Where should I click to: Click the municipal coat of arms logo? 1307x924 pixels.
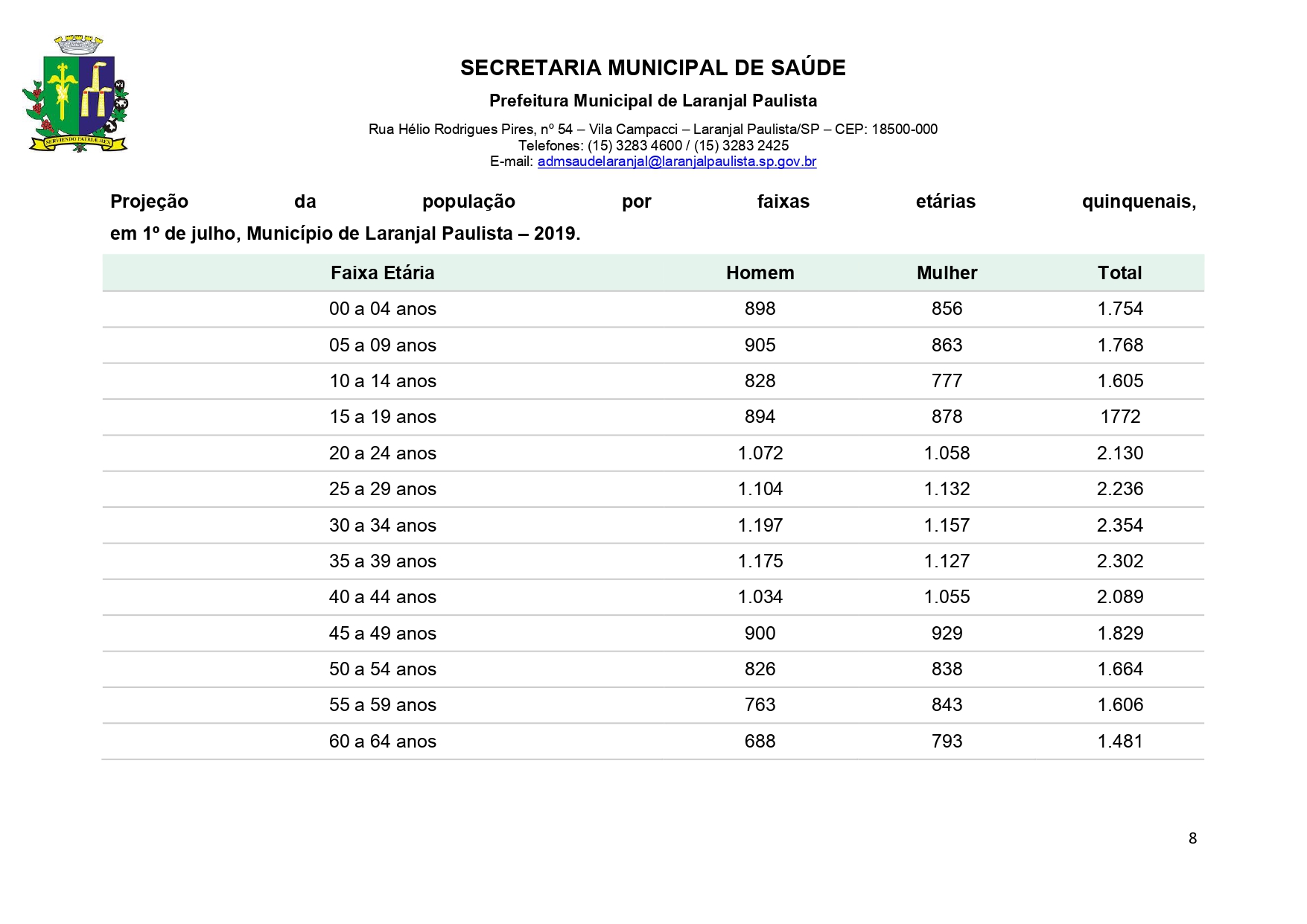76,94
